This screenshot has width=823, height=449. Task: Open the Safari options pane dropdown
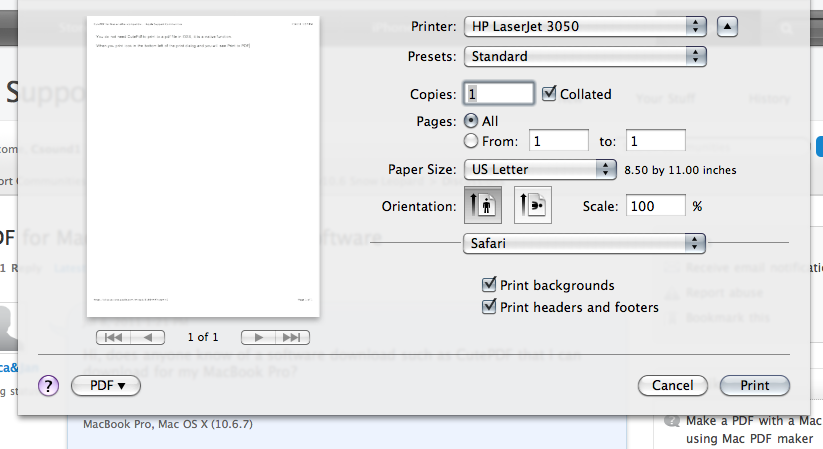(584, 243)
